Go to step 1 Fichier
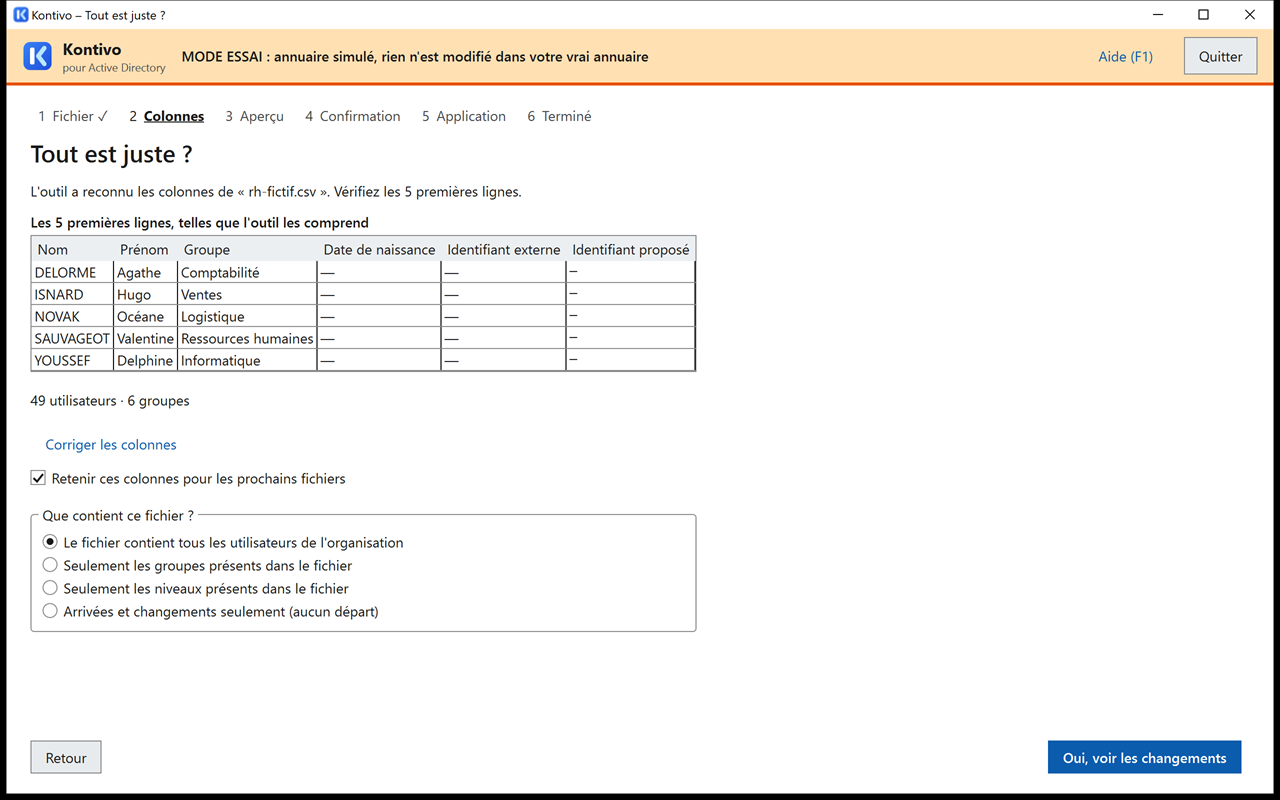This screenshot has height=800, width=1280. tap(73, 116)
